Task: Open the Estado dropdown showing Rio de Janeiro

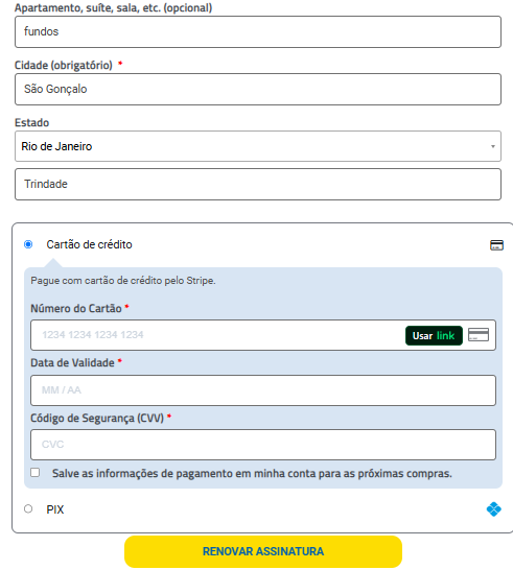Action: (258, 146)
